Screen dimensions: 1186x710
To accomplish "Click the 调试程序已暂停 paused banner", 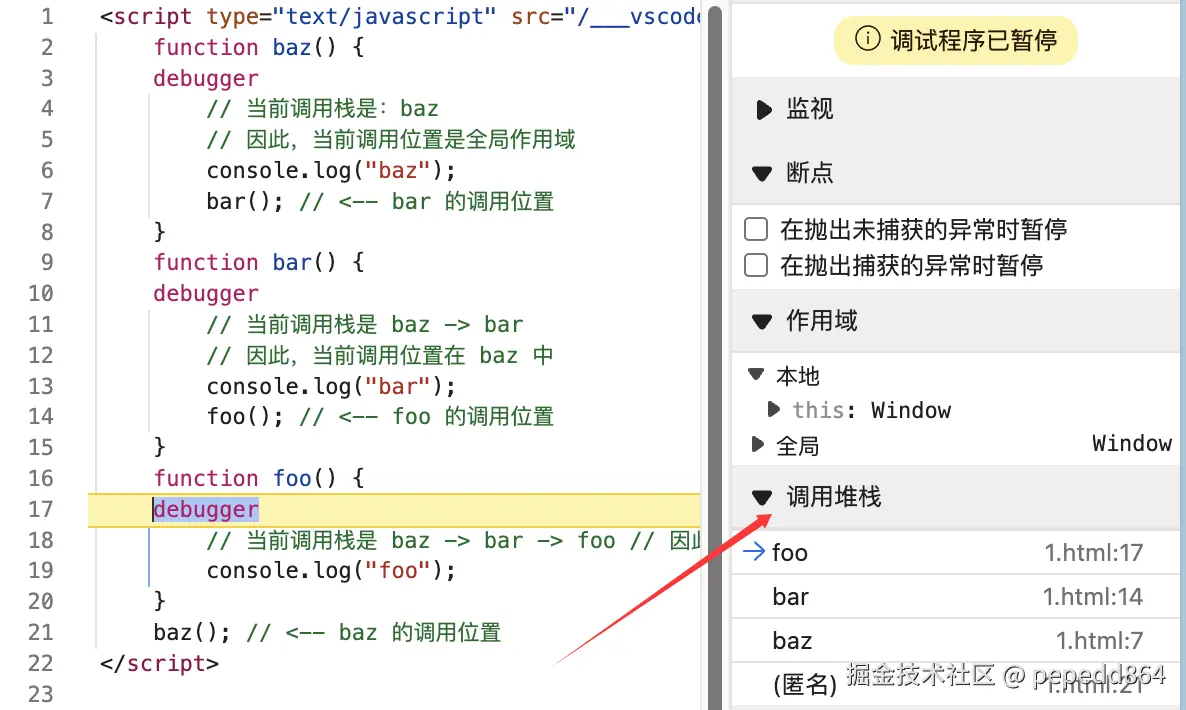I will coord(955,40).
